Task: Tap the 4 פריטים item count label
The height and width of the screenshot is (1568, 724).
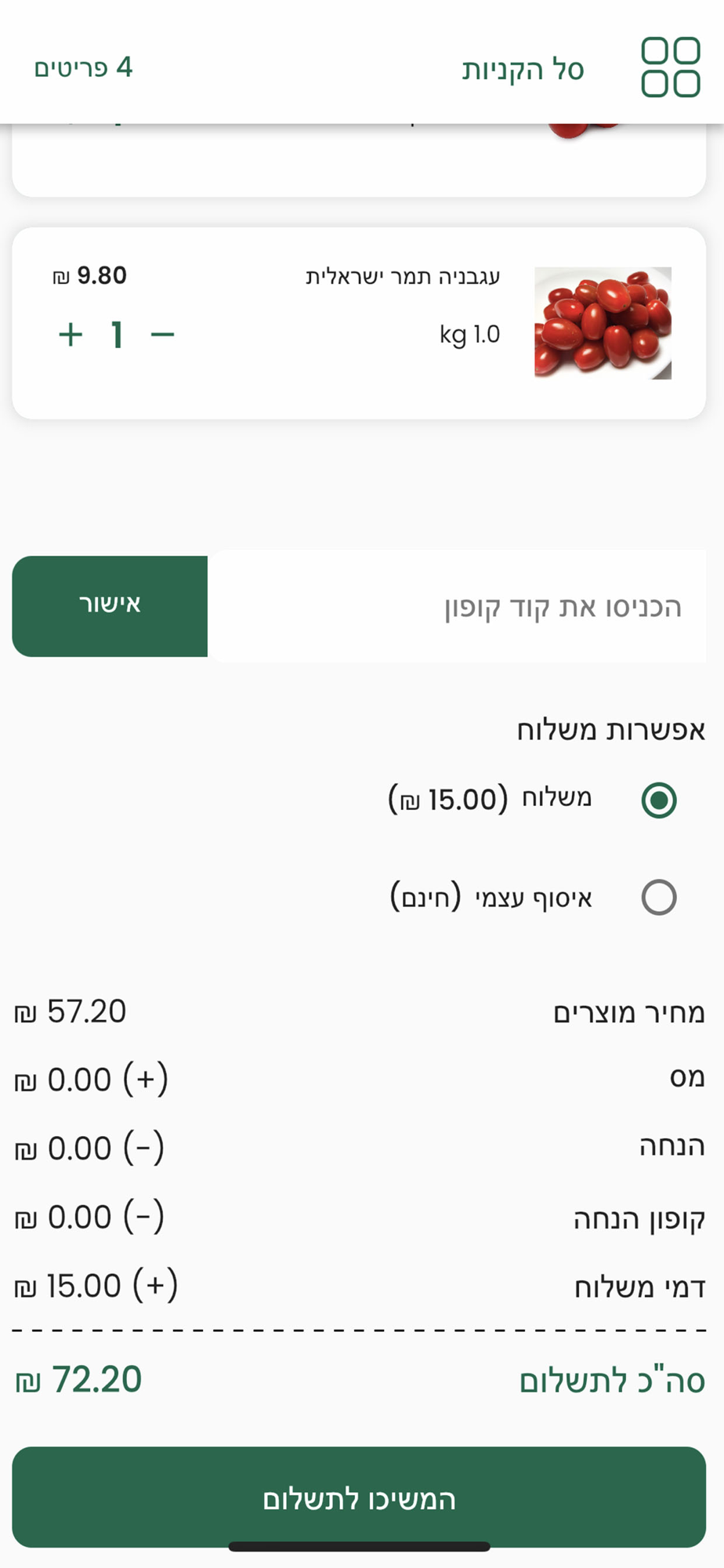Action: (x=83, y=67)
